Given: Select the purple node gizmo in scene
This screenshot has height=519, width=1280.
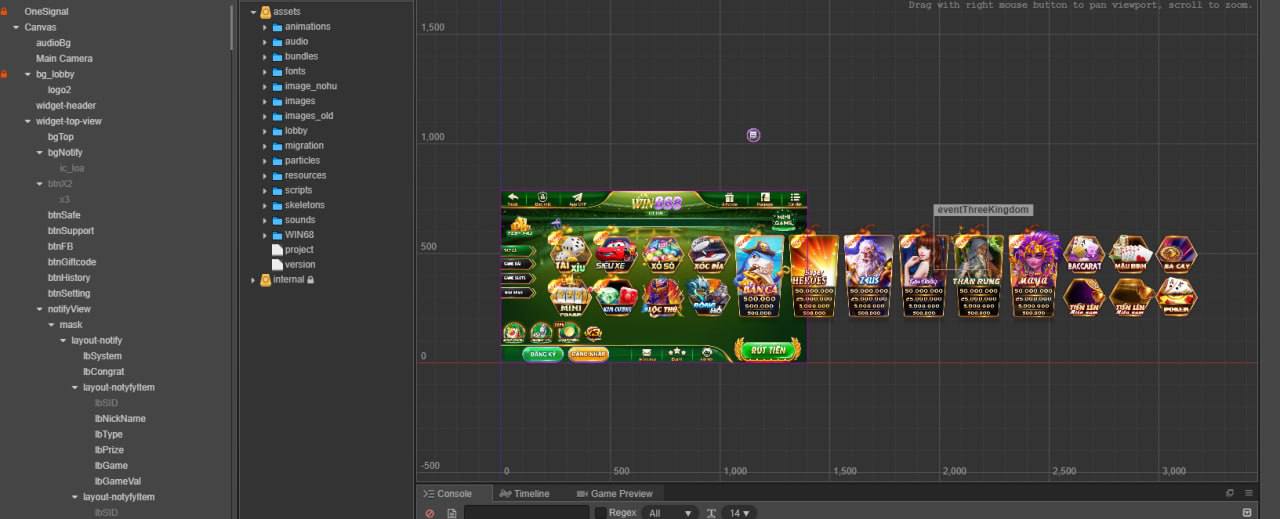Looking at the screenshot, I should tap(753, 135).
